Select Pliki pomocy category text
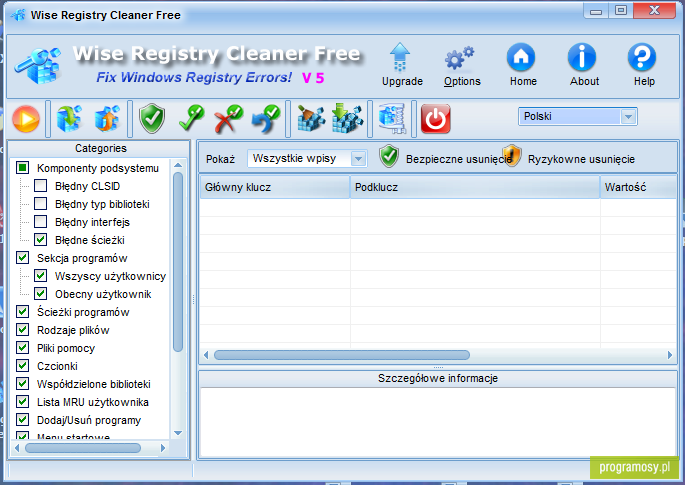This screenshot has width=685, height=485. [66, 348]
